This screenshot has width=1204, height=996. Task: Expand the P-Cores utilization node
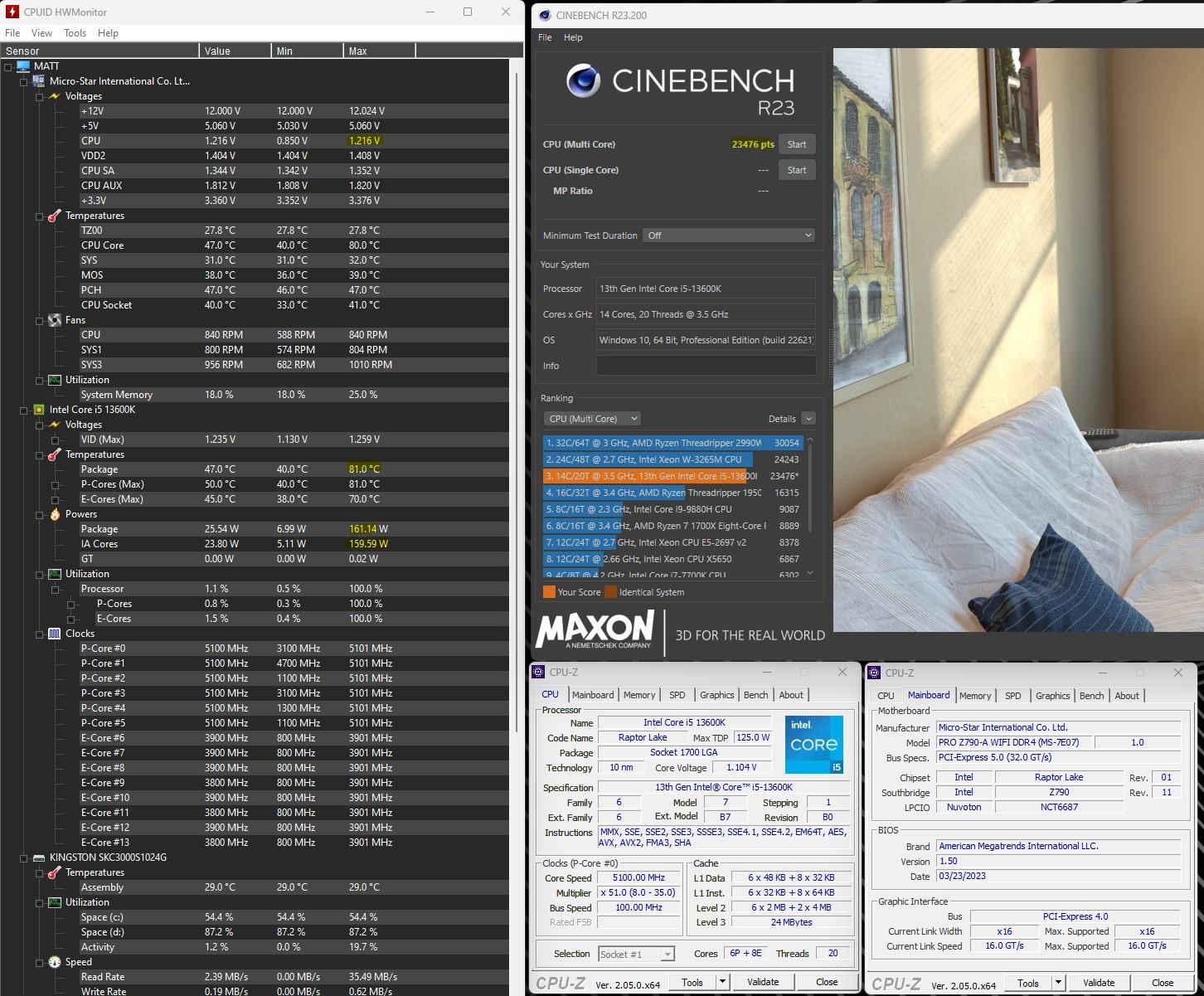(x=70, y=604)
